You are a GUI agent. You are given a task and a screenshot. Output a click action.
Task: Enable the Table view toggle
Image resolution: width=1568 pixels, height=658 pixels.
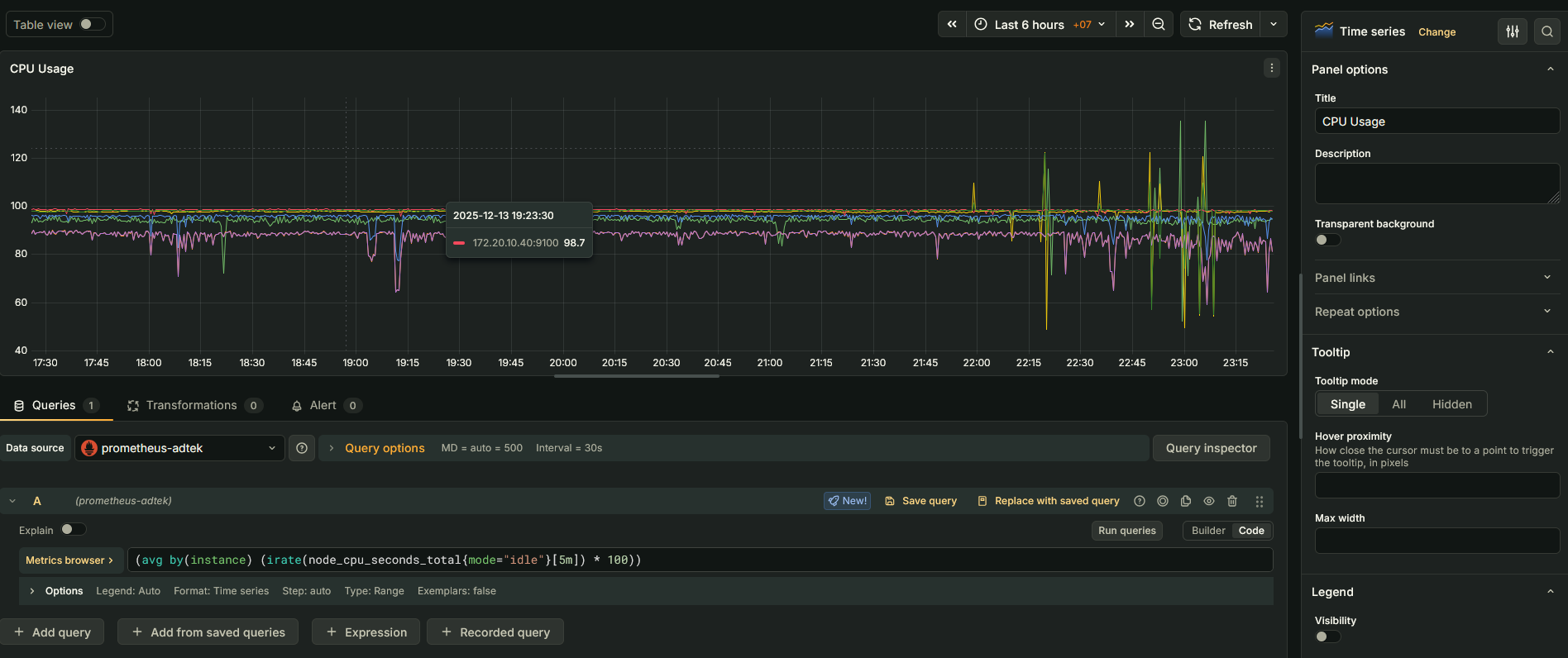click(92, 25)
